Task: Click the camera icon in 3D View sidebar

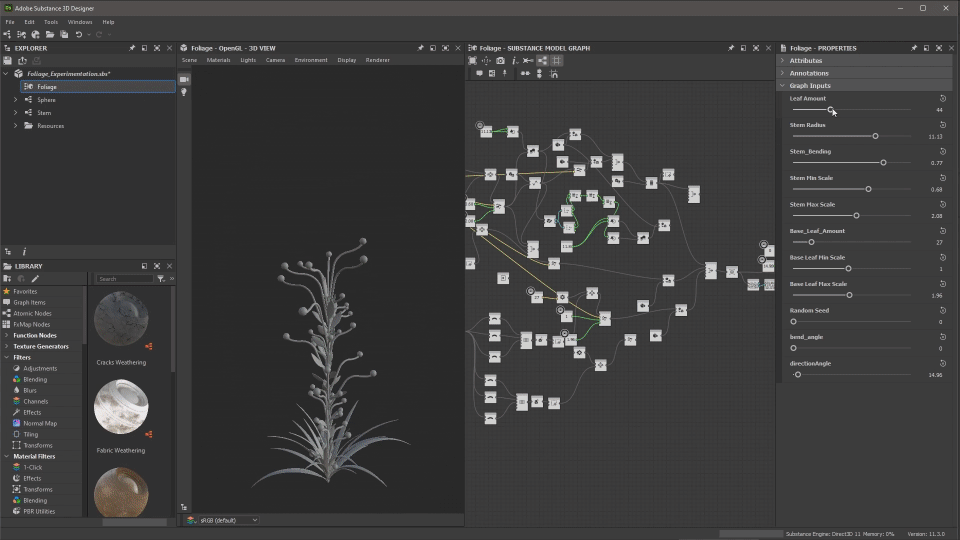Action: click(184, 80)
